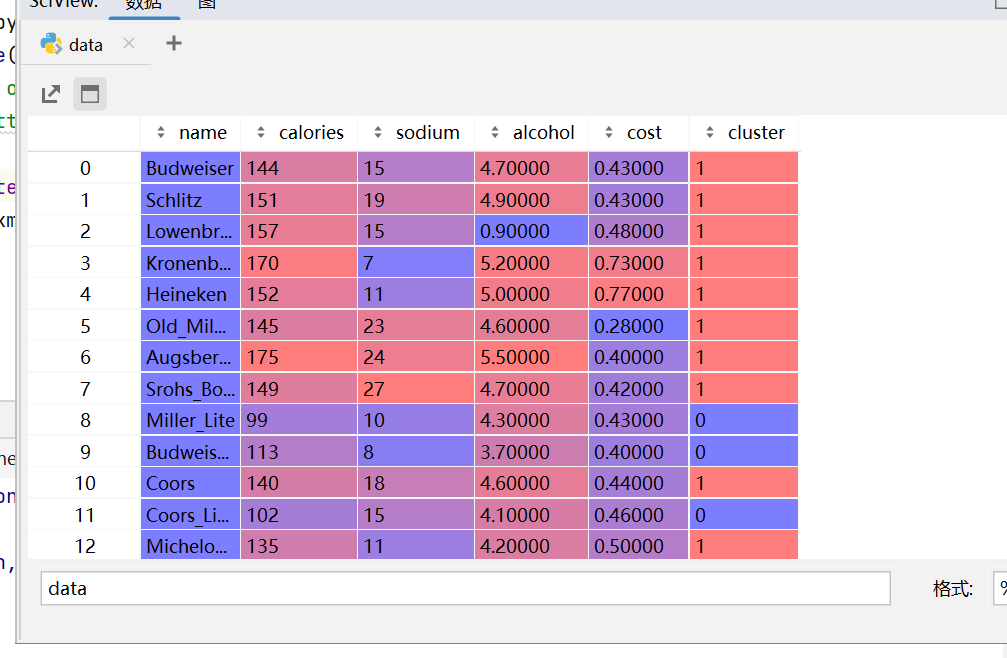This screenshot has height=658, width=1007.
Task: Select the Miller_Lite name cell
Action: [x=191, y=420]
